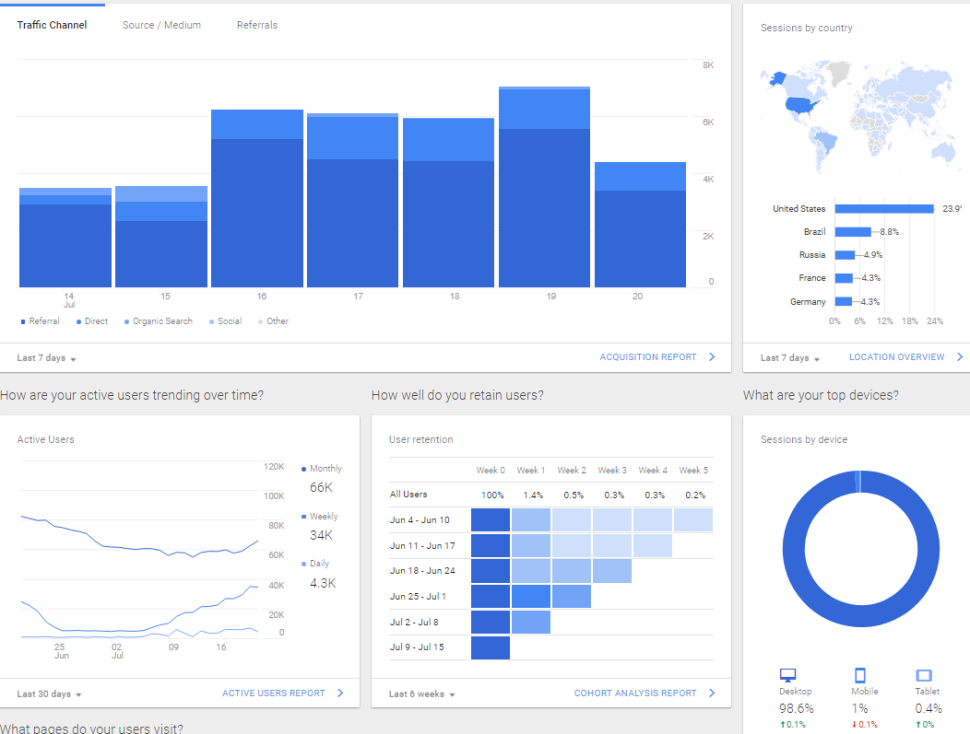This screenshot has width=970, height=734.
Task: Click the All Users 1.4% Week 1 value
Action: (x=533, y=495)
